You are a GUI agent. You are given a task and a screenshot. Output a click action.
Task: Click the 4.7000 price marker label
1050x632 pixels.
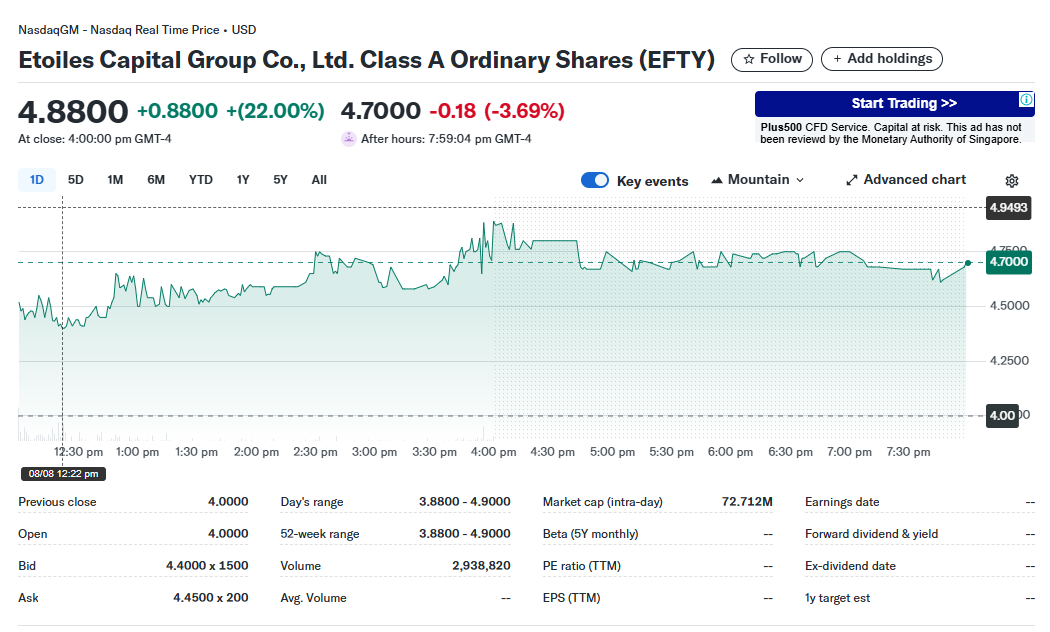pos(1007,262)
